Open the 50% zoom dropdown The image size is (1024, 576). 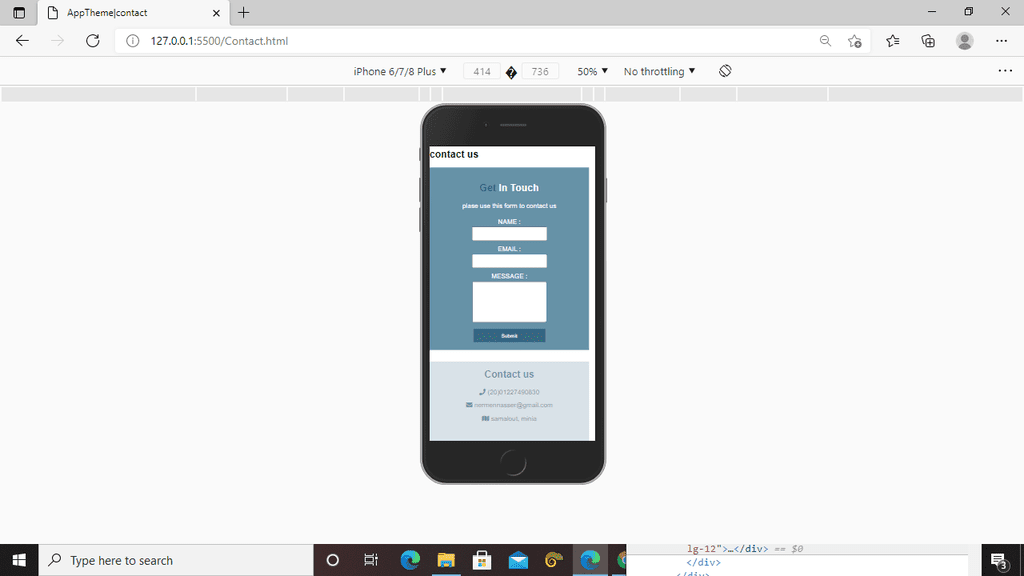tap(592, 71)
